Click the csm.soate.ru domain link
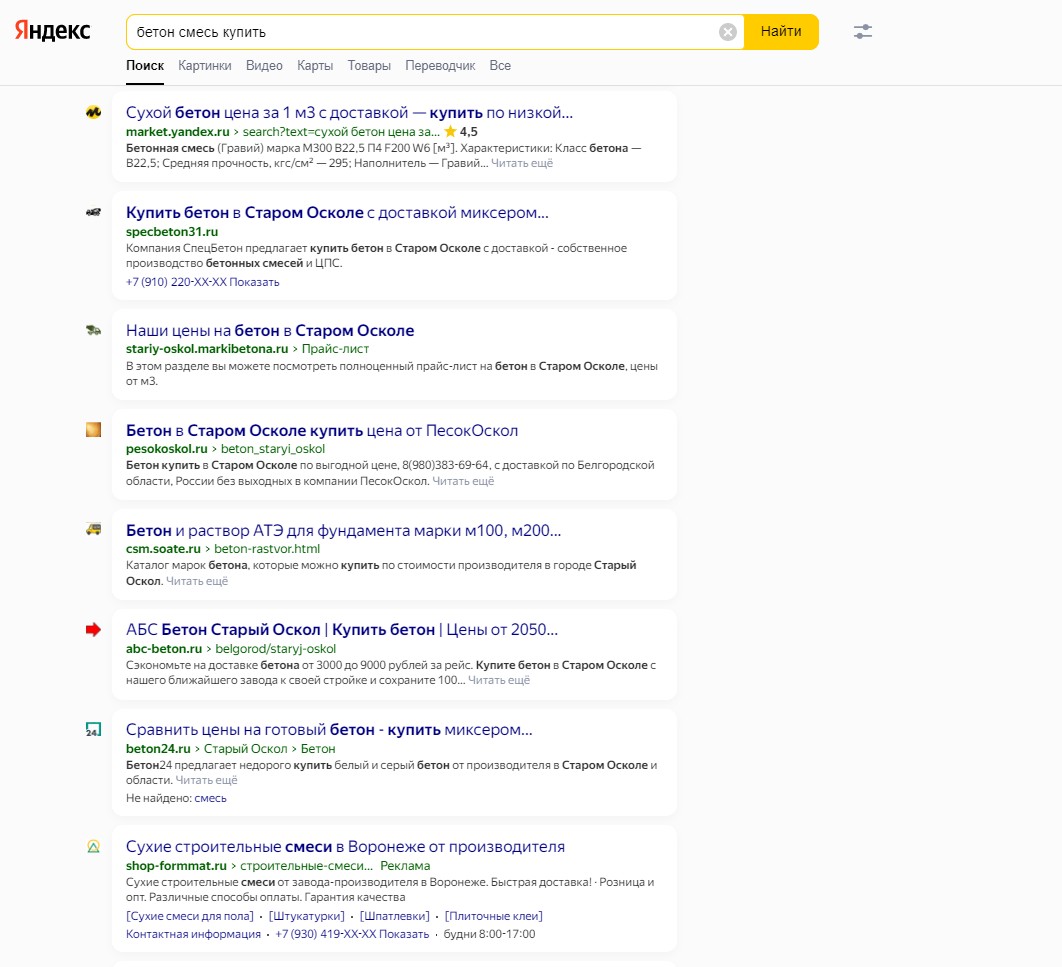The height and width of the screenshot is (967, 1062). point(163,549)
